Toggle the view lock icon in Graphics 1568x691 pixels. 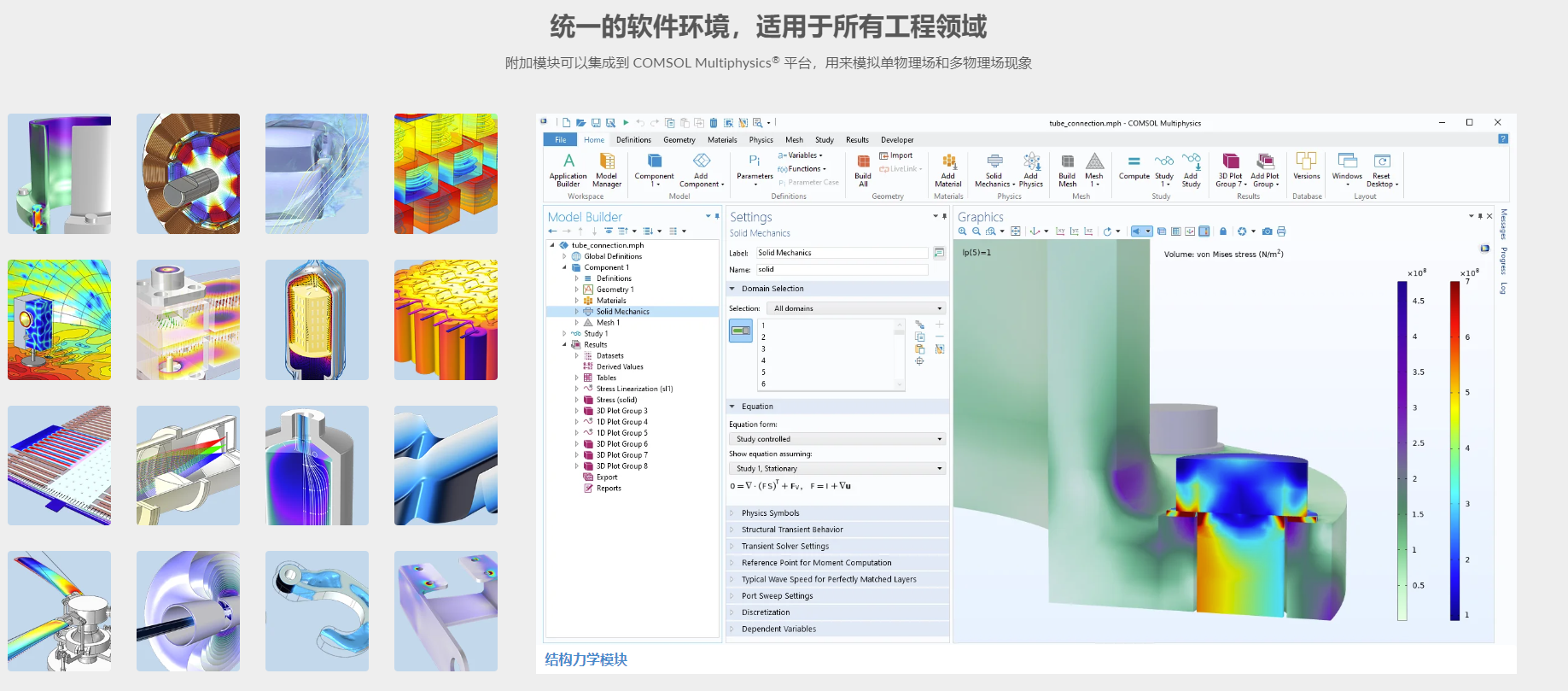click(1223, 231)
